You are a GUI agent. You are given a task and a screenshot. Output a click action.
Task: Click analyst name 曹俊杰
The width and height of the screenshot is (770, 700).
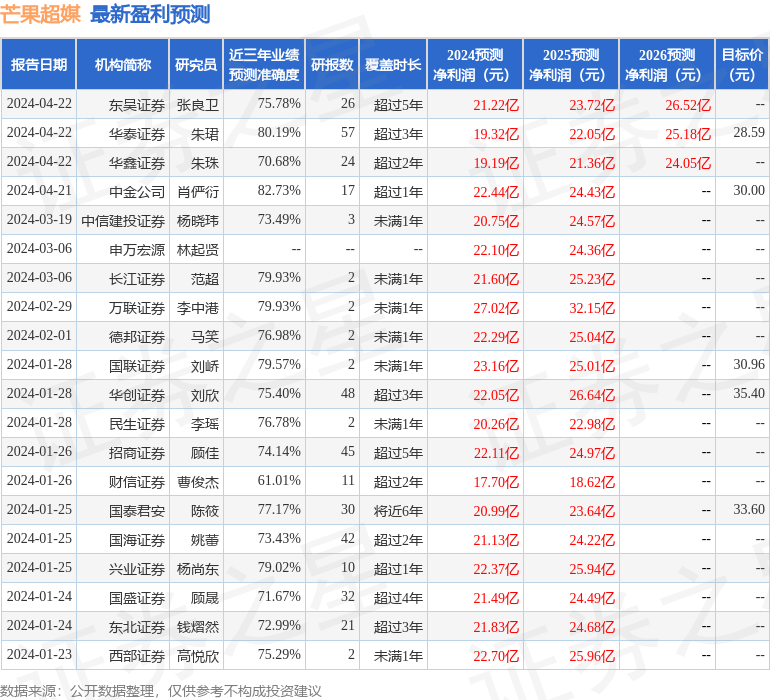(x=198, y=482)
